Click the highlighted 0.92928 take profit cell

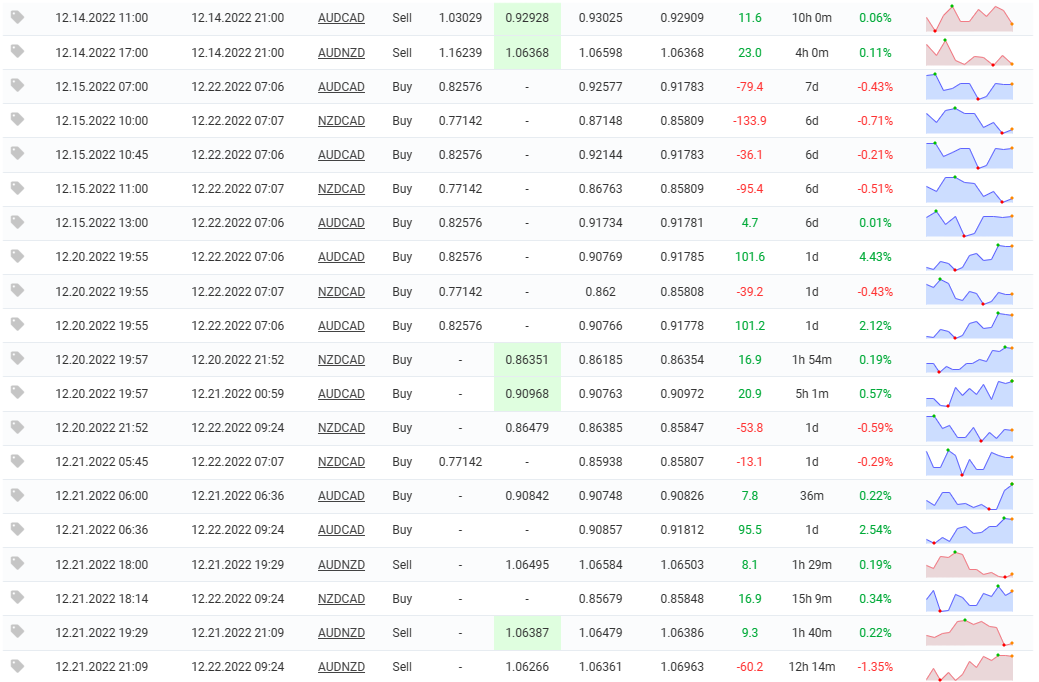click(527, 18)
